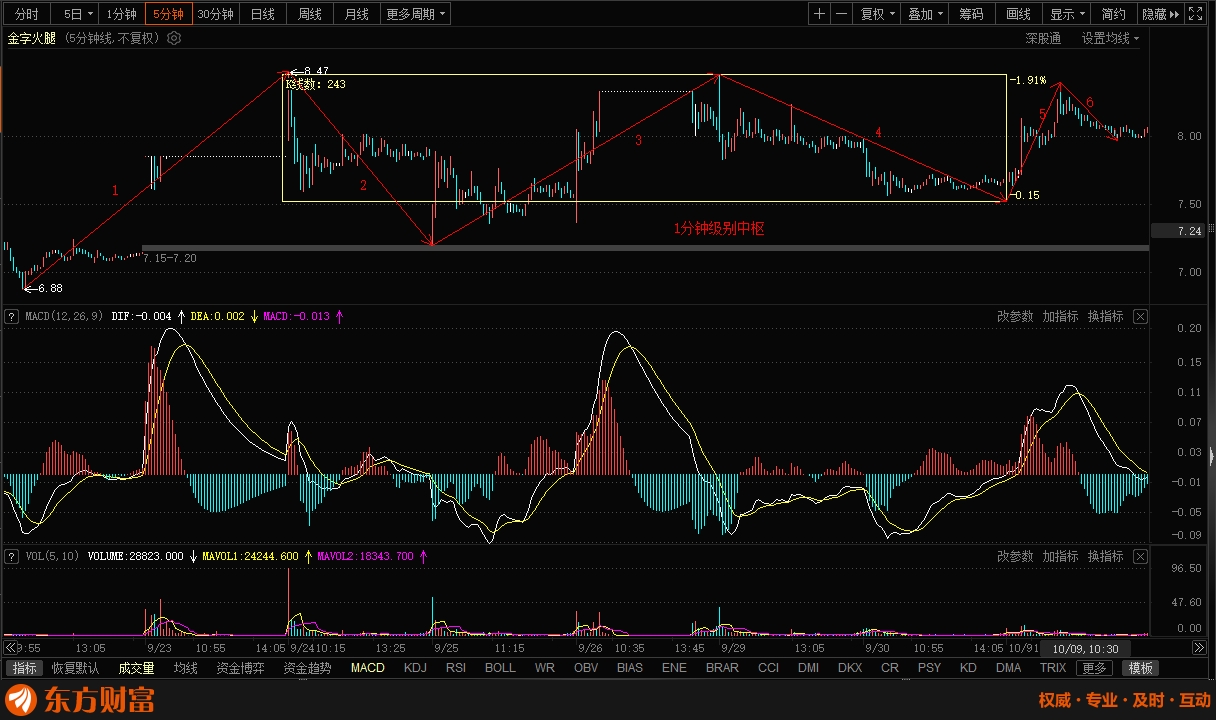Click MACD panel 加指标 button
Image resolution: width=1216 pixels, height=720 pixels.
tap(1060, 317)
